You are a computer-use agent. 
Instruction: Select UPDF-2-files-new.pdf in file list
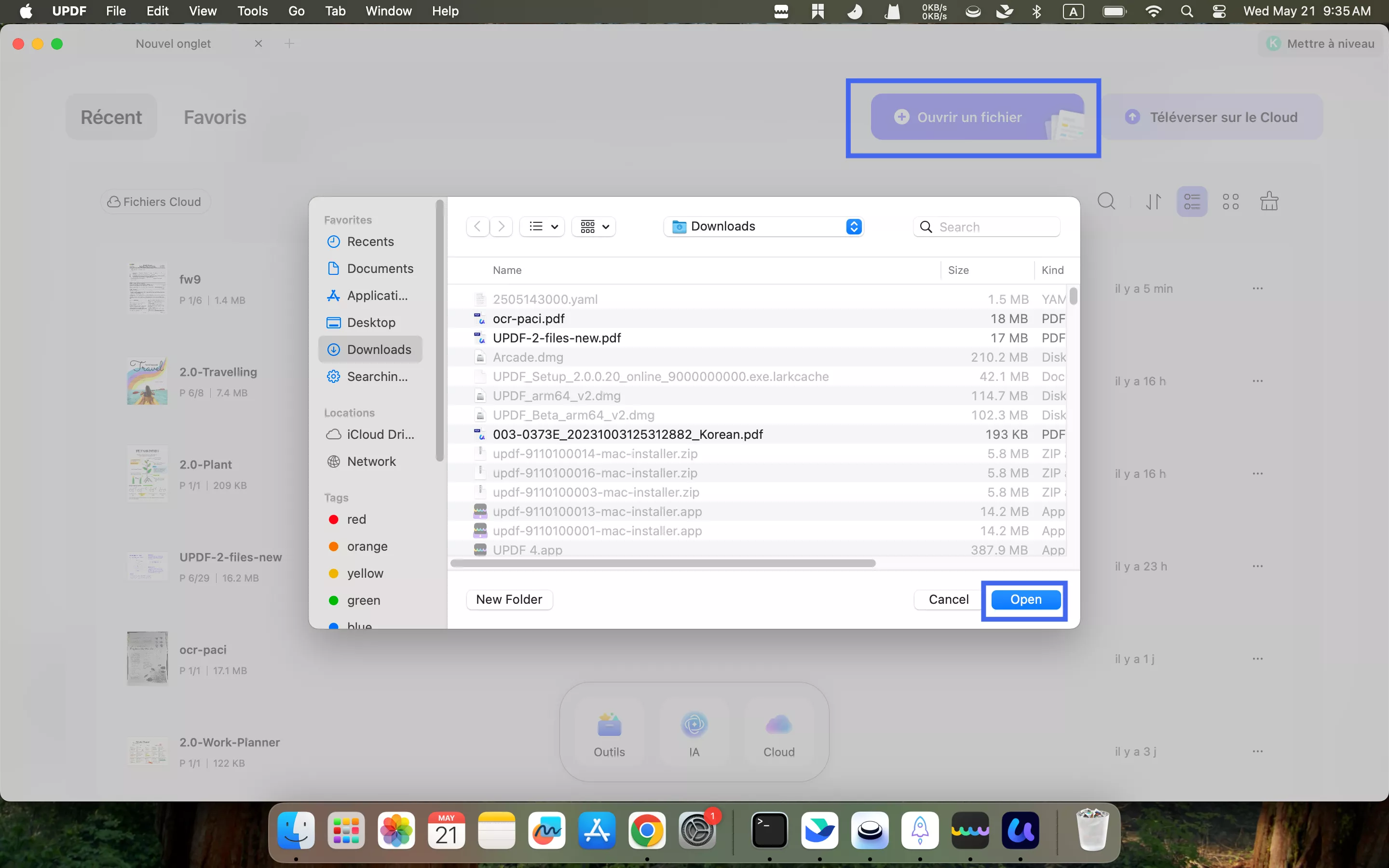(757, 338)
